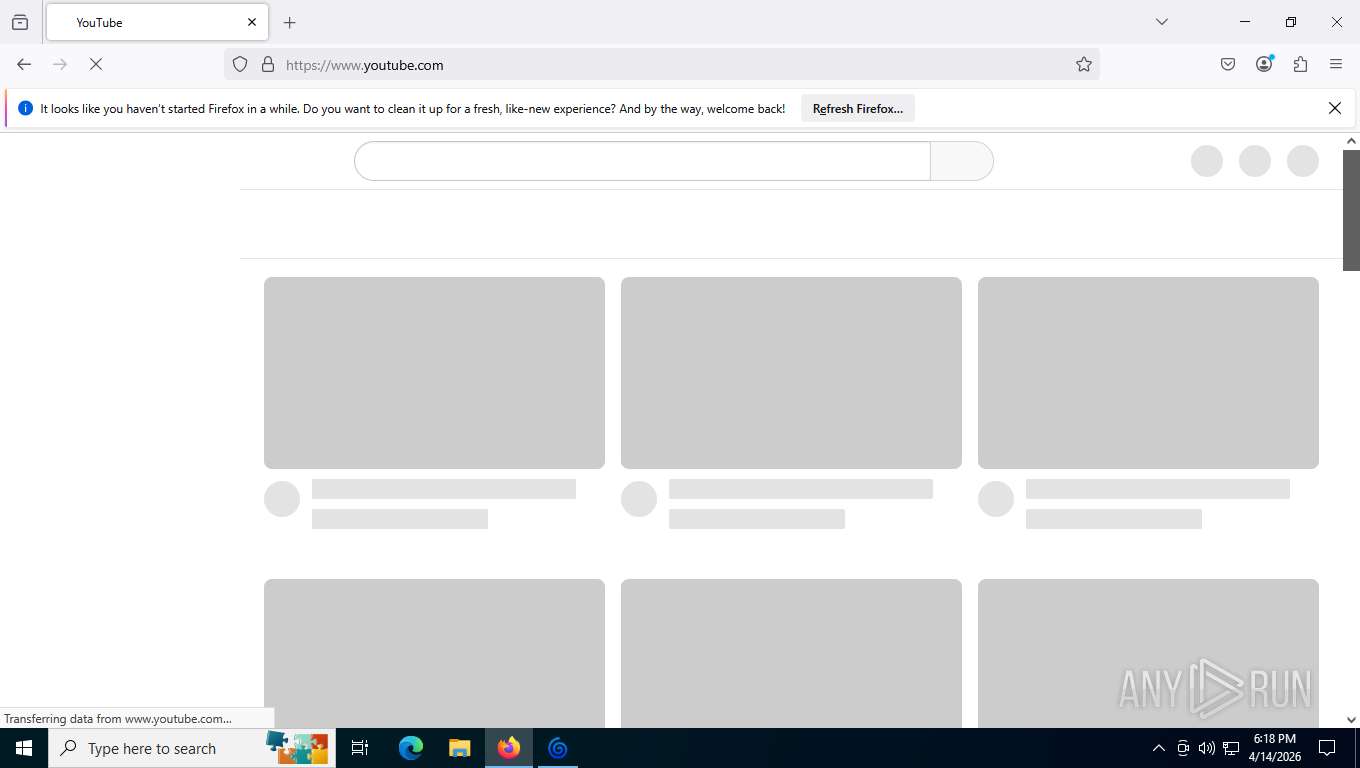Screen dimensions: 1360x768
Task: Open tracking protection shield icon
Action: [x=240, y=64]
